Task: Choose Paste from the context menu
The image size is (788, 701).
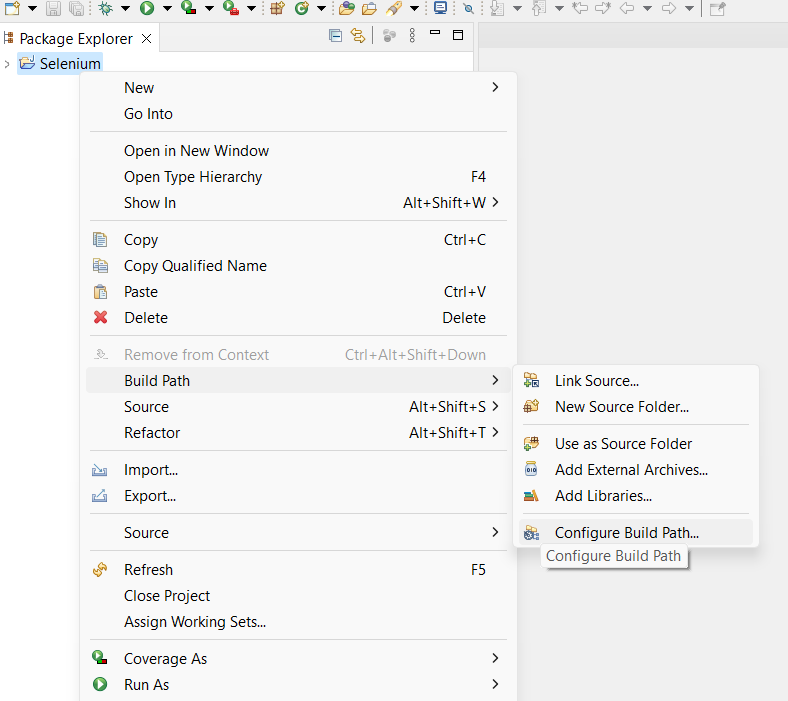Action: (298, 292)
